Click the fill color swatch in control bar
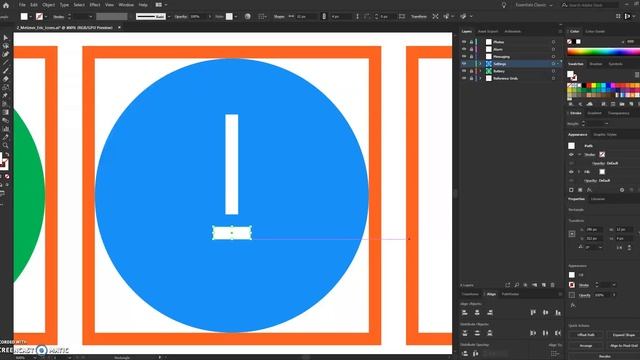640x360 pixels. click(24, 16)
